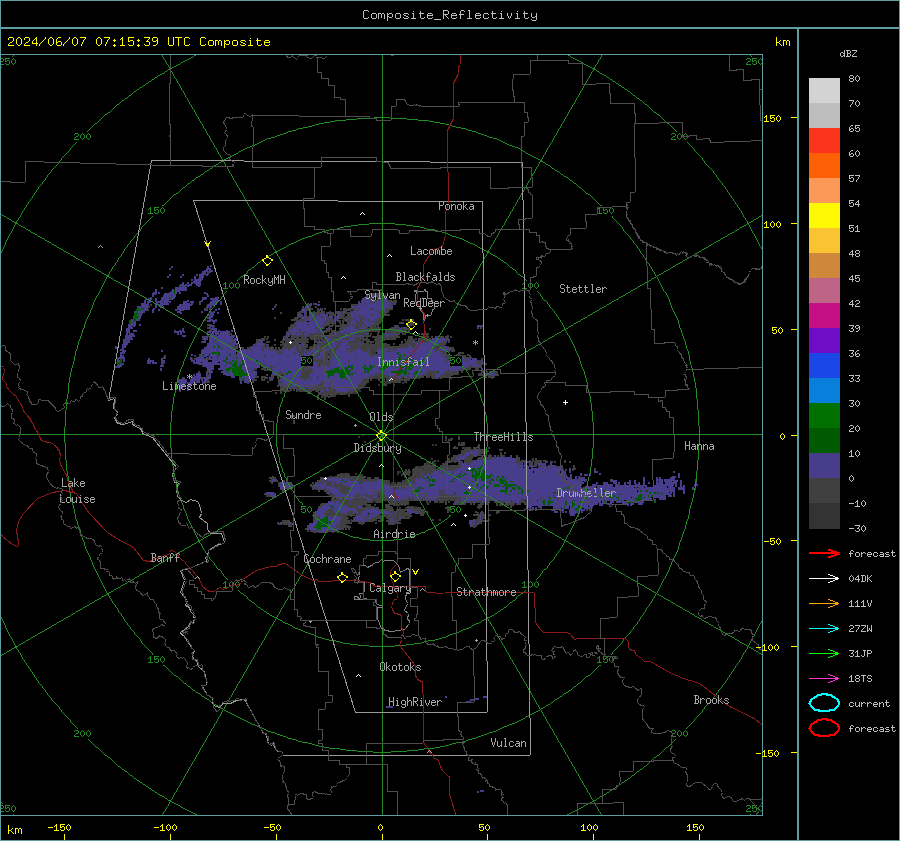The width and height of the screenshot is (900, 841).
Task: Click the yellow diamond marker below RedDeer
Action: click(411, 325)
